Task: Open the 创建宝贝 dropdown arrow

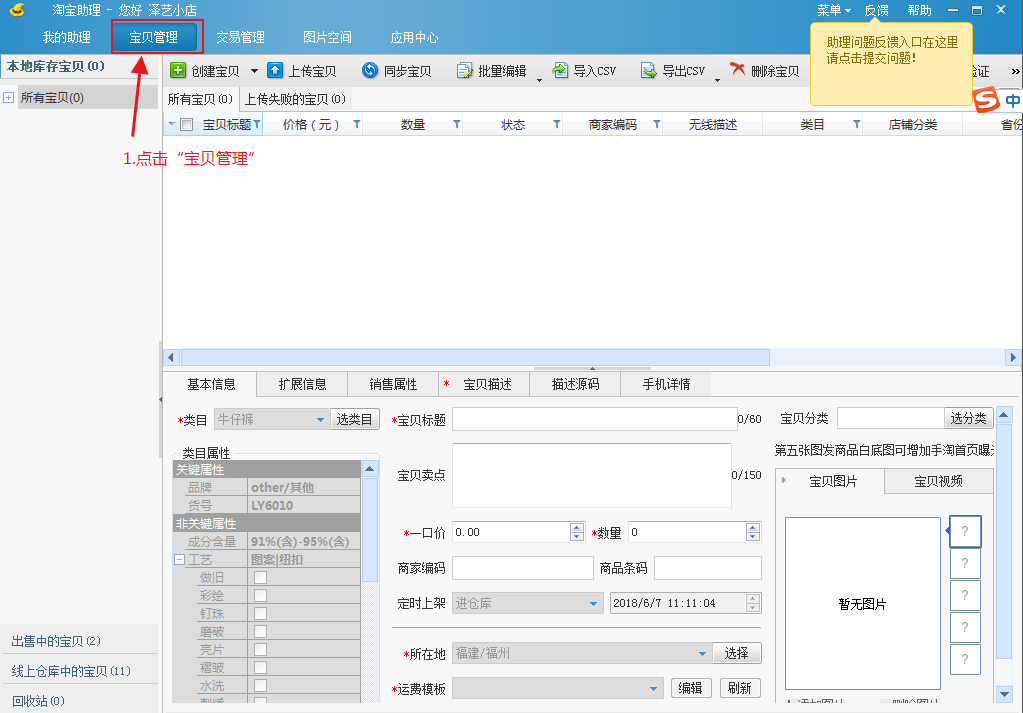Action: (254, 71)
